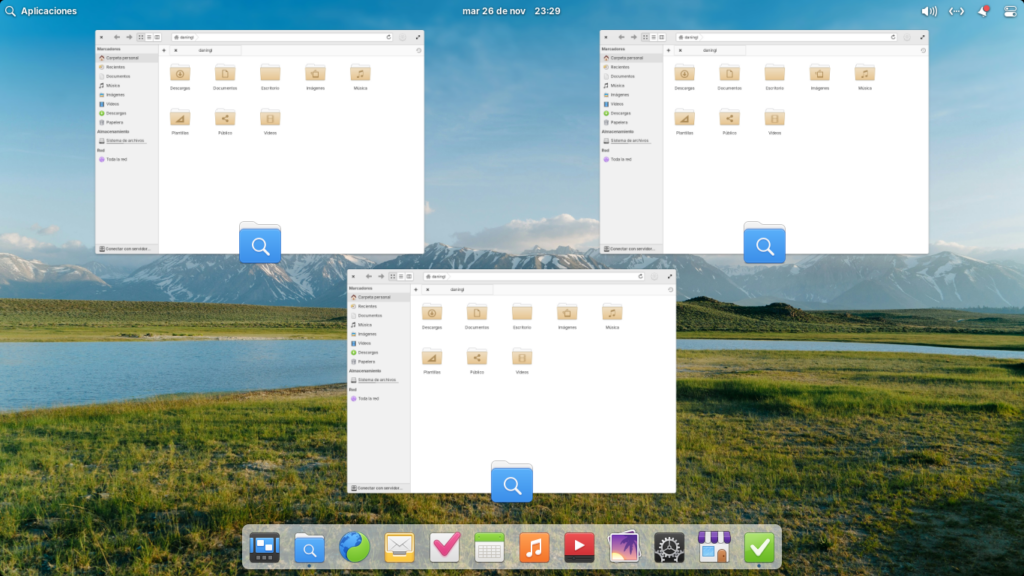Open the quick settings toggles indicator

tap(1009, 11)
